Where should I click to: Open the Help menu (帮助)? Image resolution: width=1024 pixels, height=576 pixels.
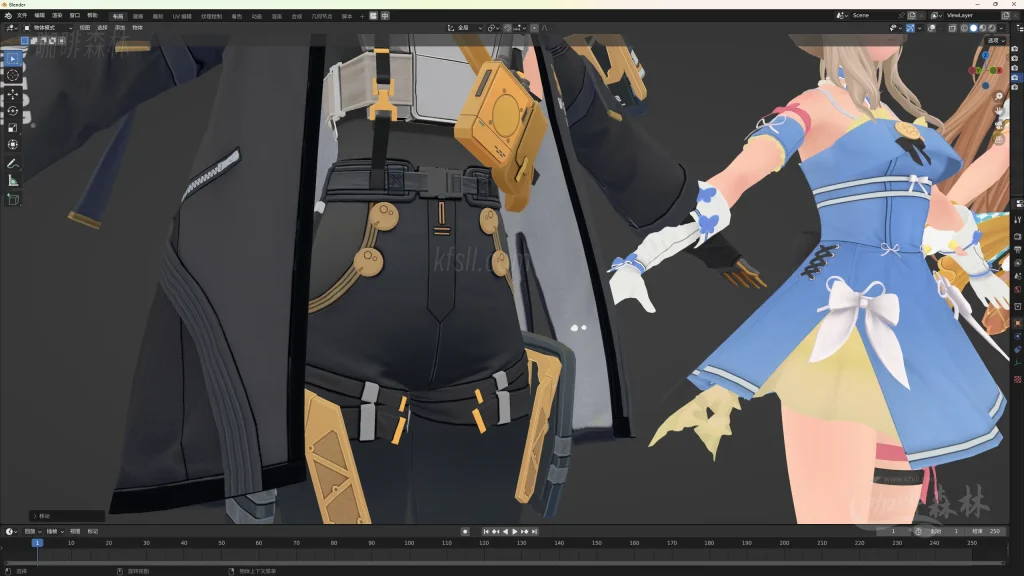pos(93,16)
